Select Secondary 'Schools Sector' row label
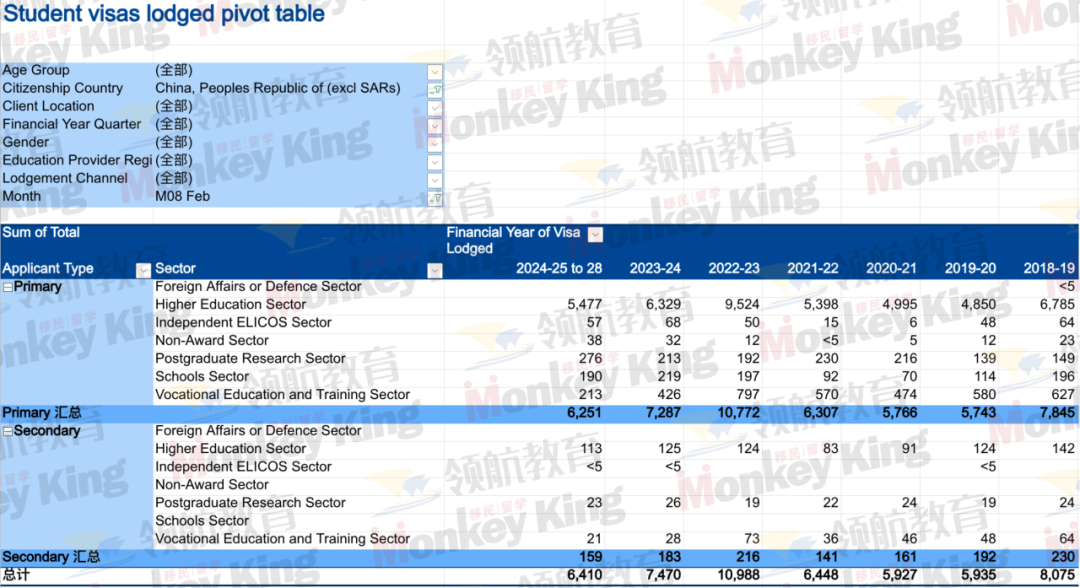This screenshot has height=588, width=1080. pyautogui.click(x=202, y=521)
